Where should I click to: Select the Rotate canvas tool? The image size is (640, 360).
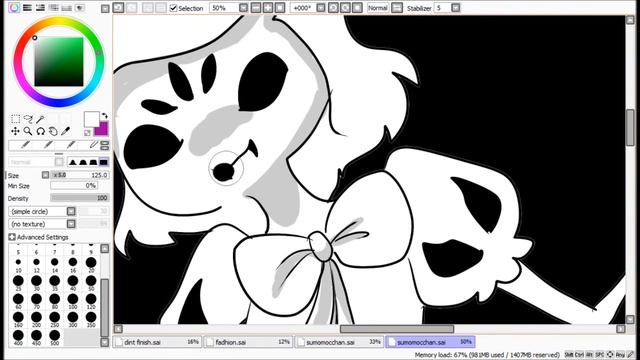pos(40,131)
